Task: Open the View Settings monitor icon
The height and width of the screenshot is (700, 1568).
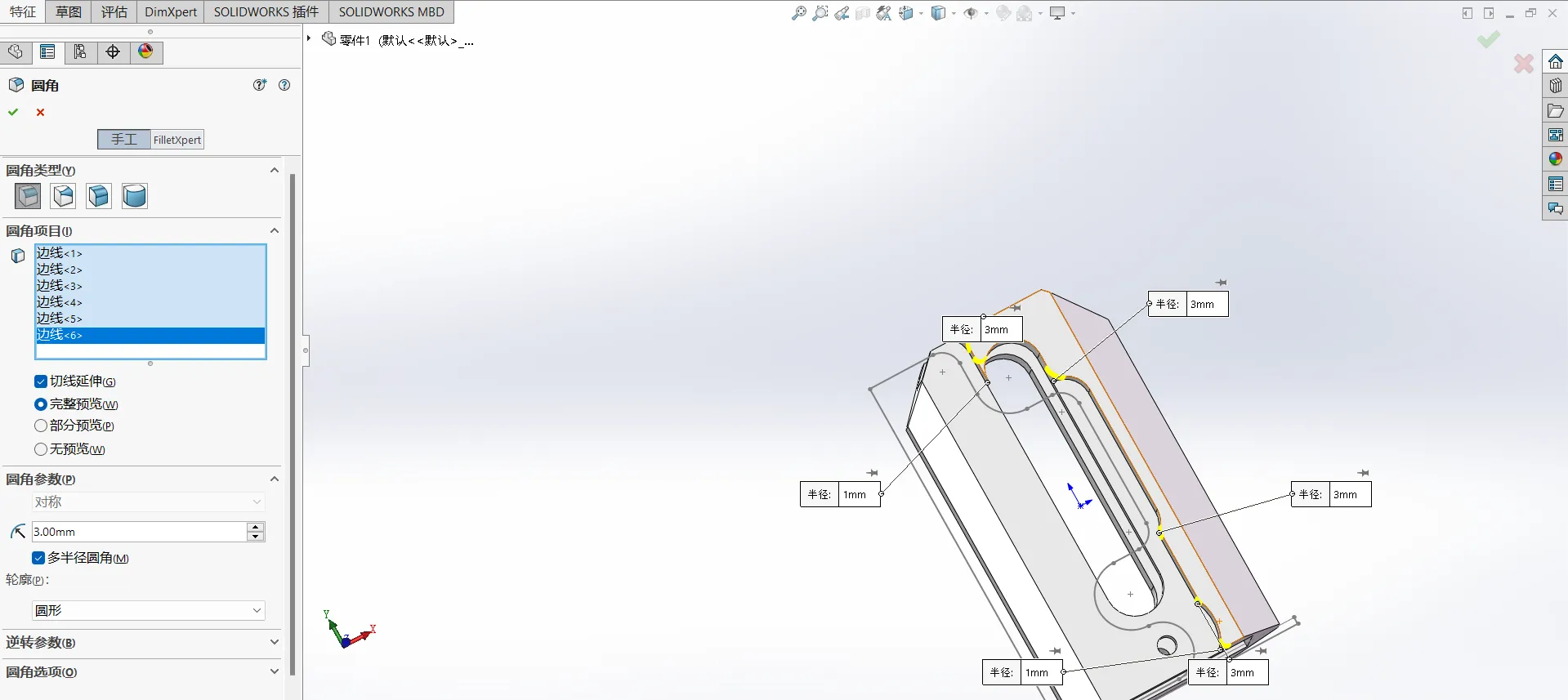Action: pos(1058,13)
